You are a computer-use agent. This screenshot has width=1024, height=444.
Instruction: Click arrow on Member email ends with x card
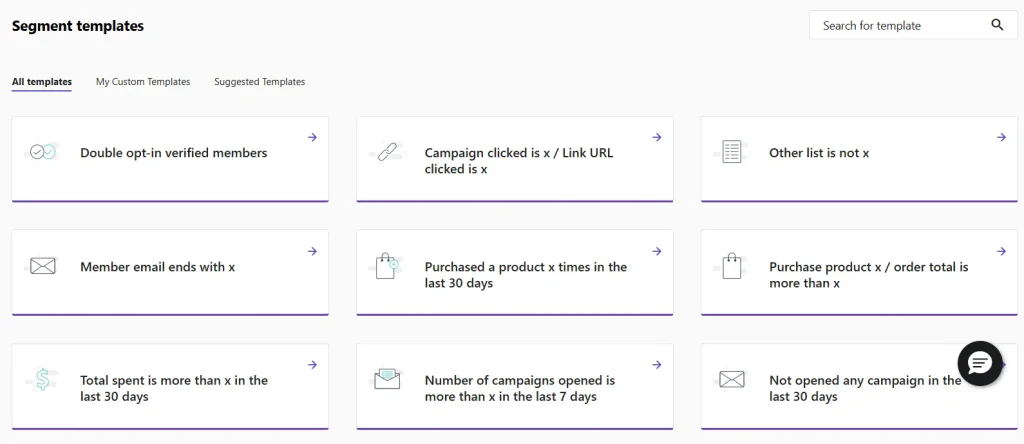[312, 251]
